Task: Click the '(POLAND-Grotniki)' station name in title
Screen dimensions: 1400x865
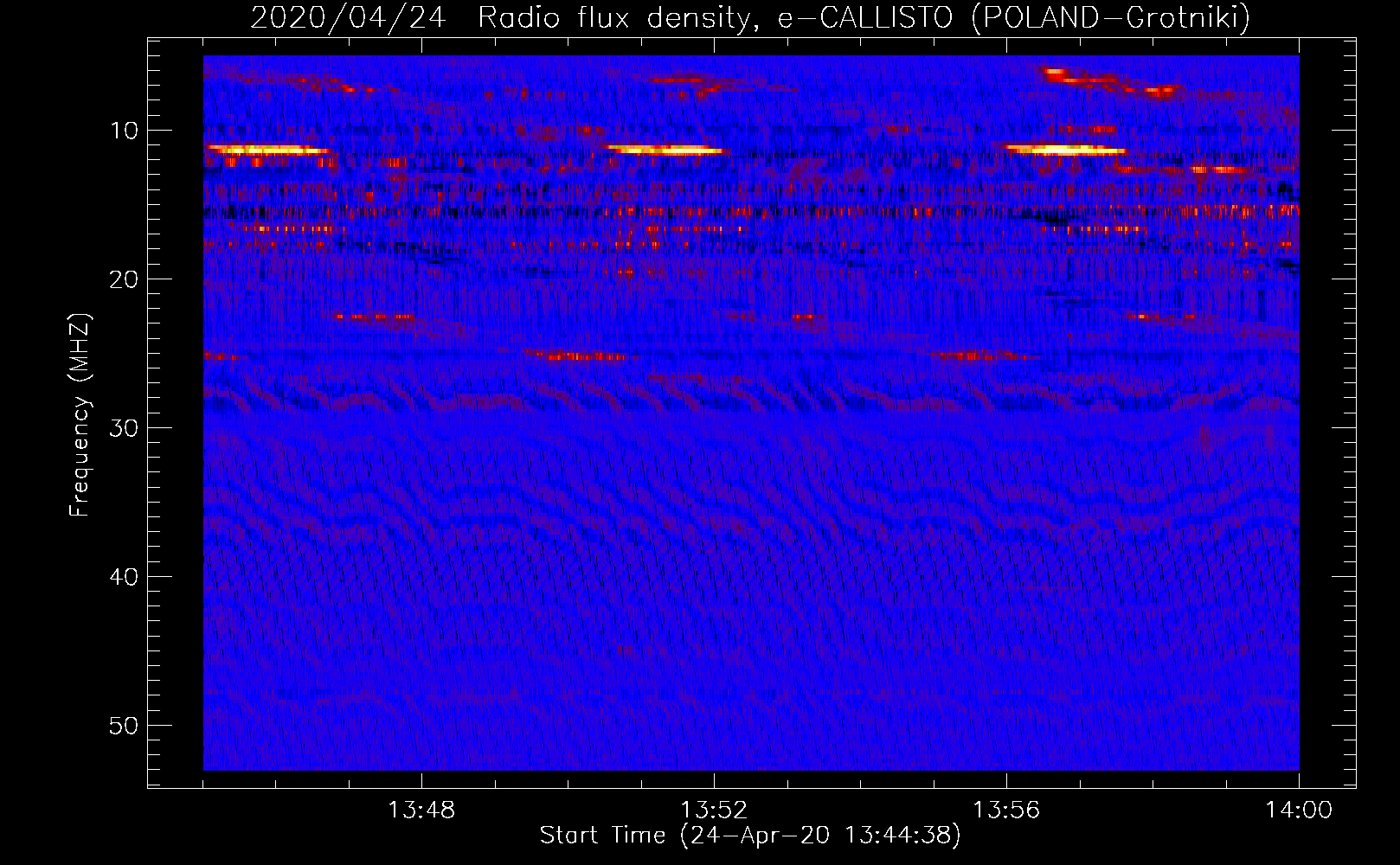Action: pyautogui.click(x=1111, y=17)
